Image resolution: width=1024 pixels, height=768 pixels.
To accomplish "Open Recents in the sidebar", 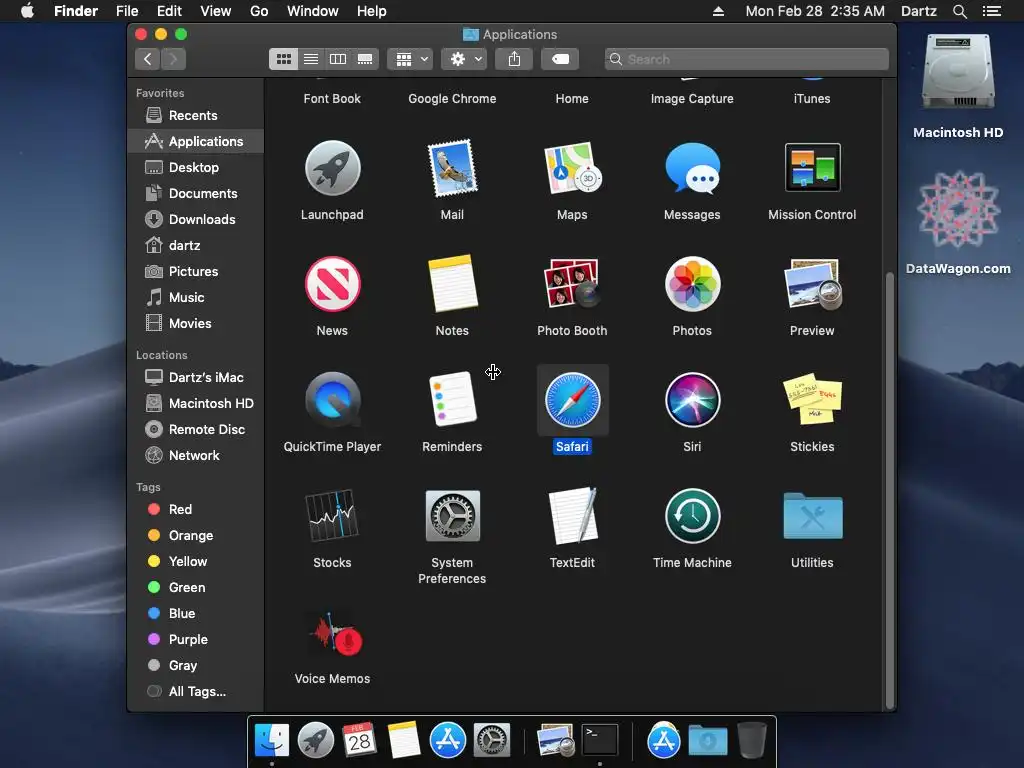I will pyautogui.click(x=195, y=116).
